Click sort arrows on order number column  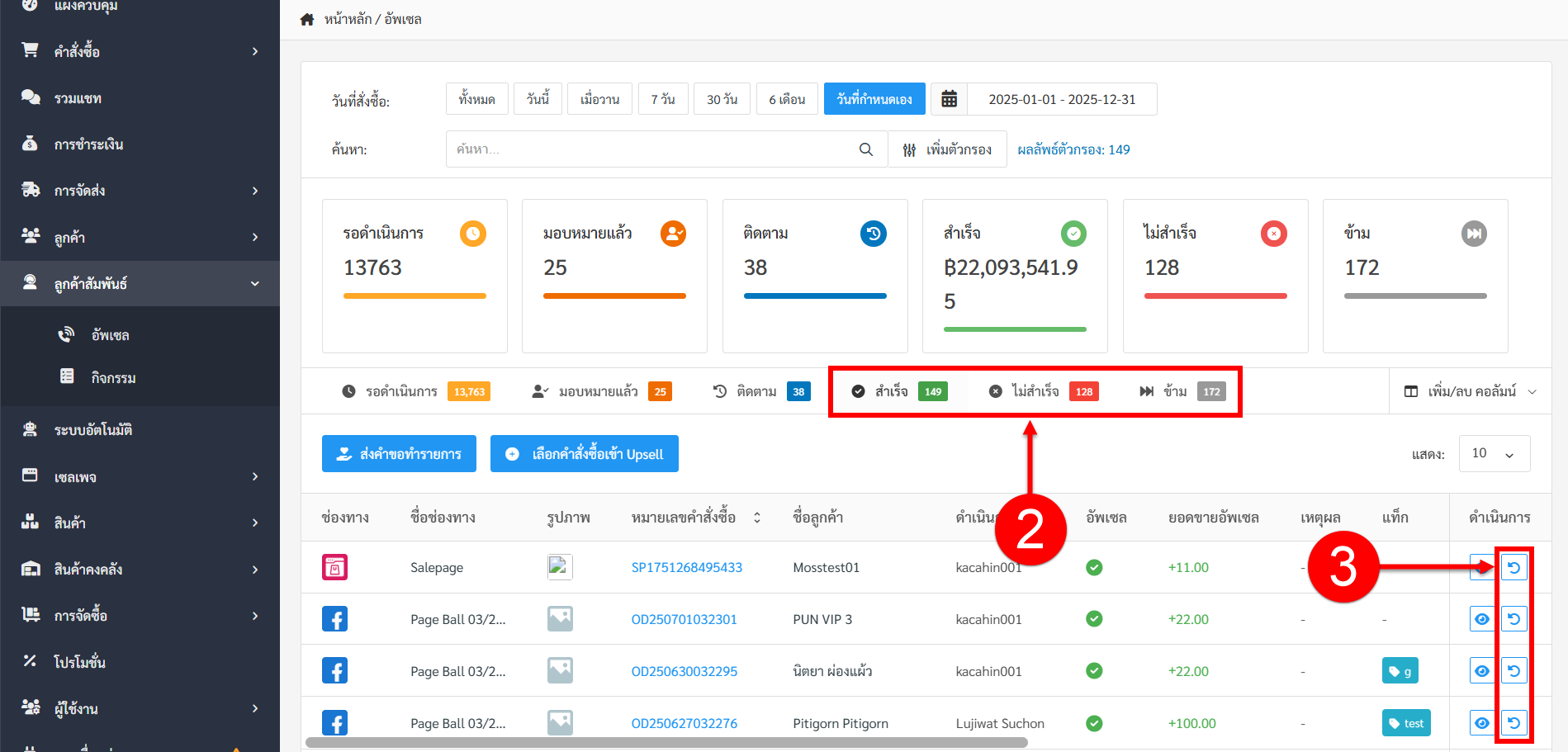[756, 518]
